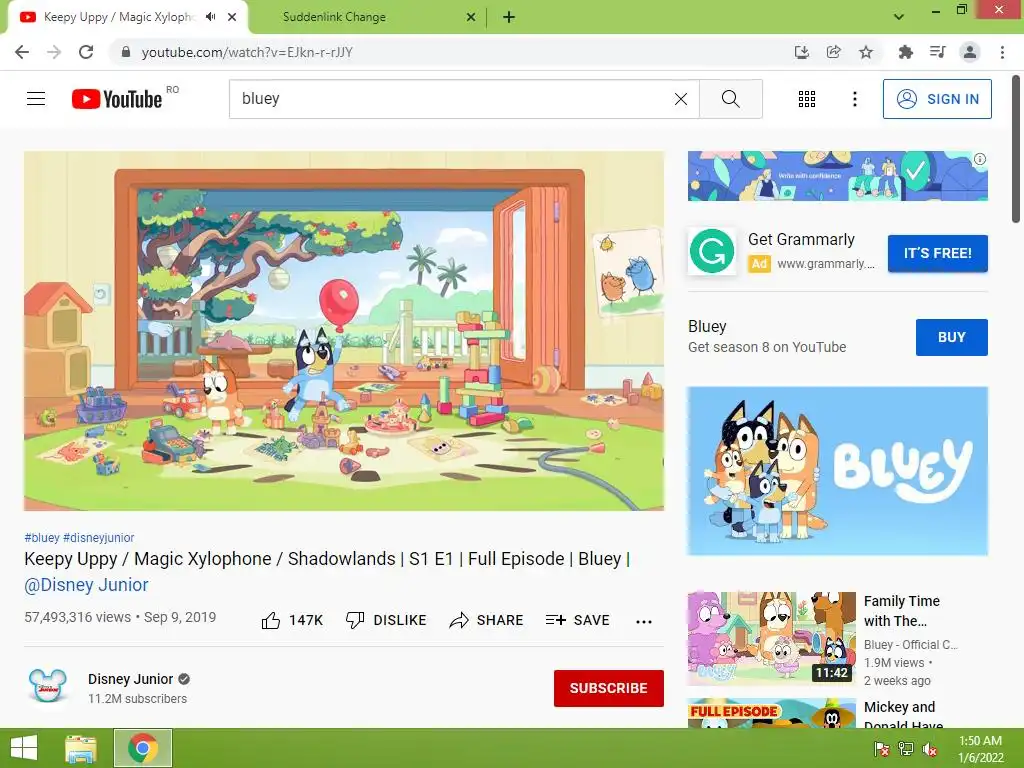Image resolution: width=1024 pixels, height=768 pixels.
Task: Bookmark this page with star icon
Action: point(865,52)
